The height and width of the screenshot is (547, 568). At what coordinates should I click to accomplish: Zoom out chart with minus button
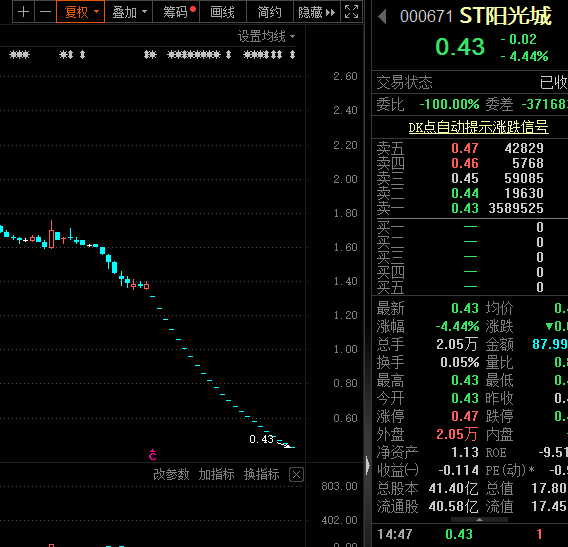click(x=45, y=12)
